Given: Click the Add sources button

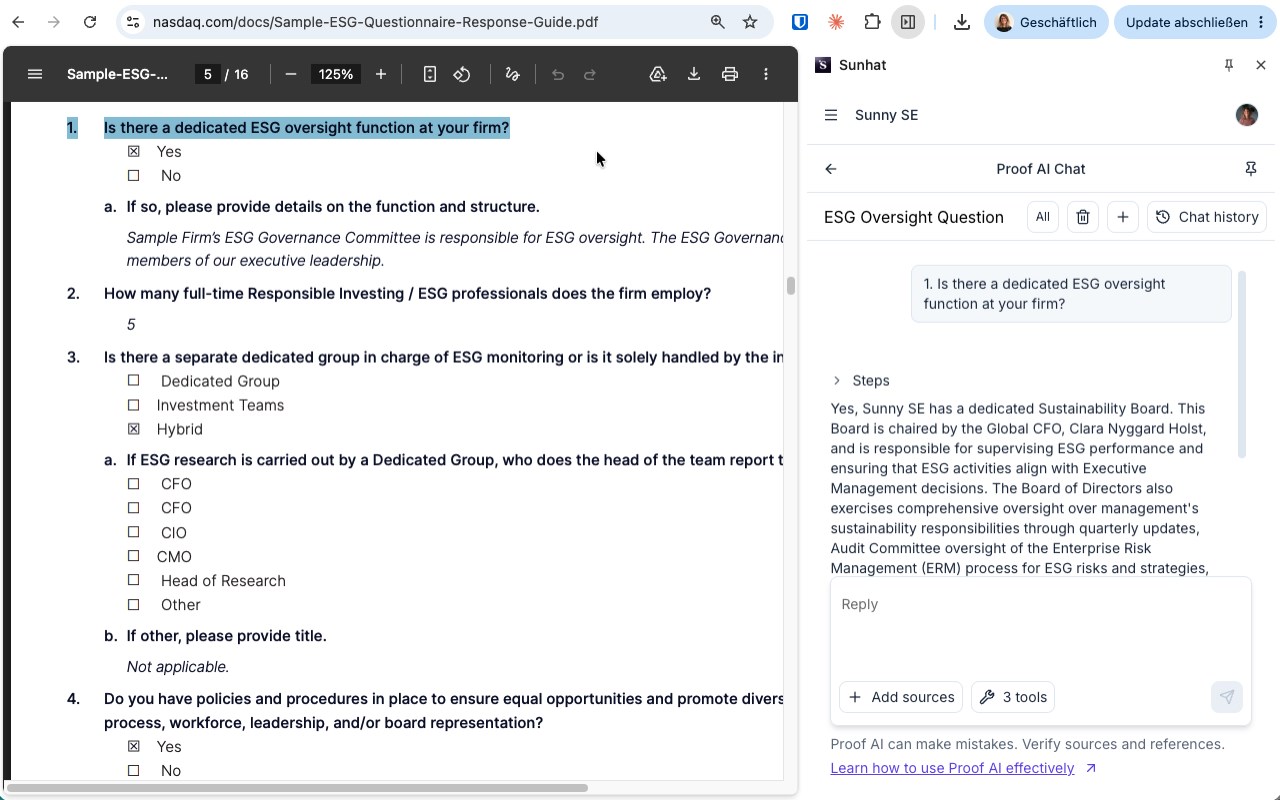Looking at the screenshot, I should coord(902,697).
